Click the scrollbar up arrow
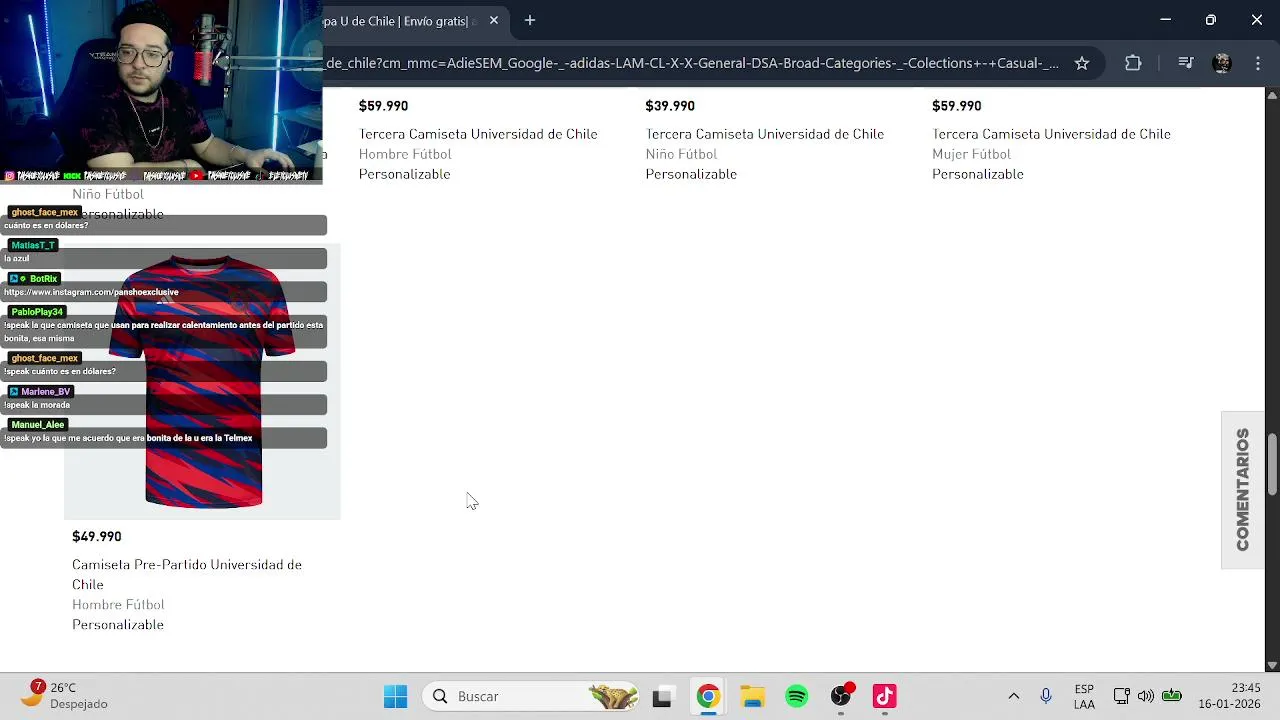Screen dimensions: 1280x720 (x=1272, y=95)
